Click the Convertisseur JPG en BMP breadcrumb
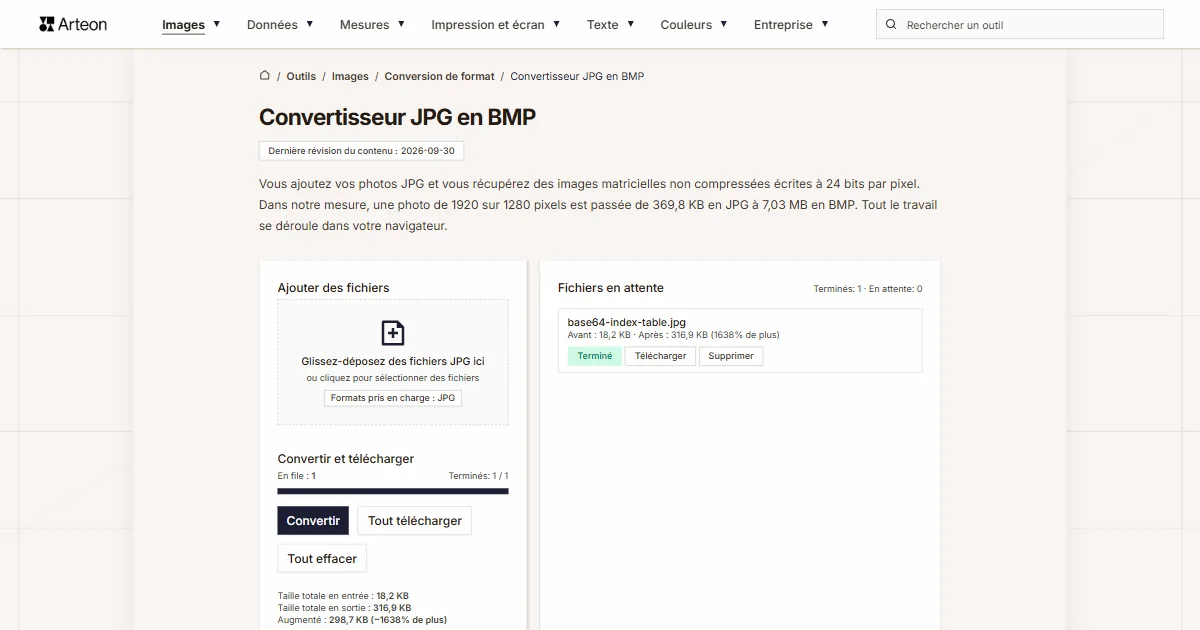Screen dimensions: 1200x630 pos(577,76)
